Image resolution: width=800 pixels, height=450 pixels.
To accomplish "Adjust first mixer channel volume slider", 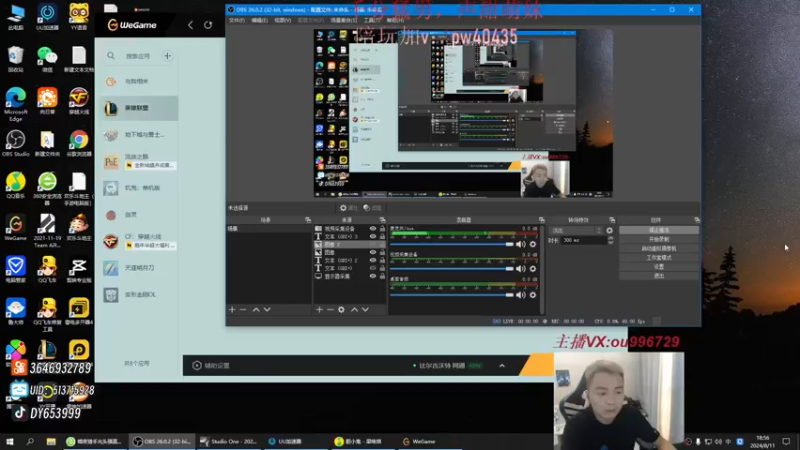I will [452, 244].
